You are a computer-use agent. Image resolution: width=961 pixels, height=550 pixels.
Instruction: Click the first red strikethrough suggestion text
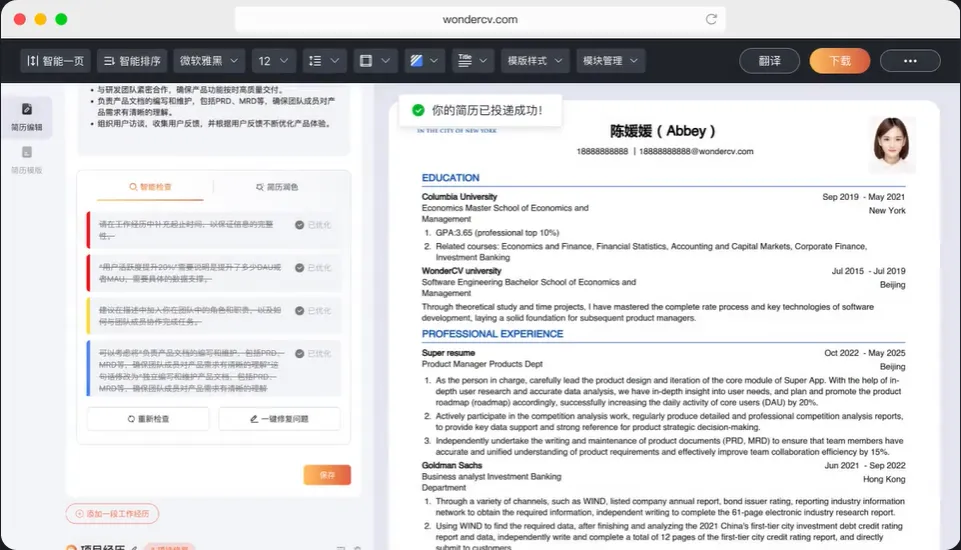(x=186, y=230)
